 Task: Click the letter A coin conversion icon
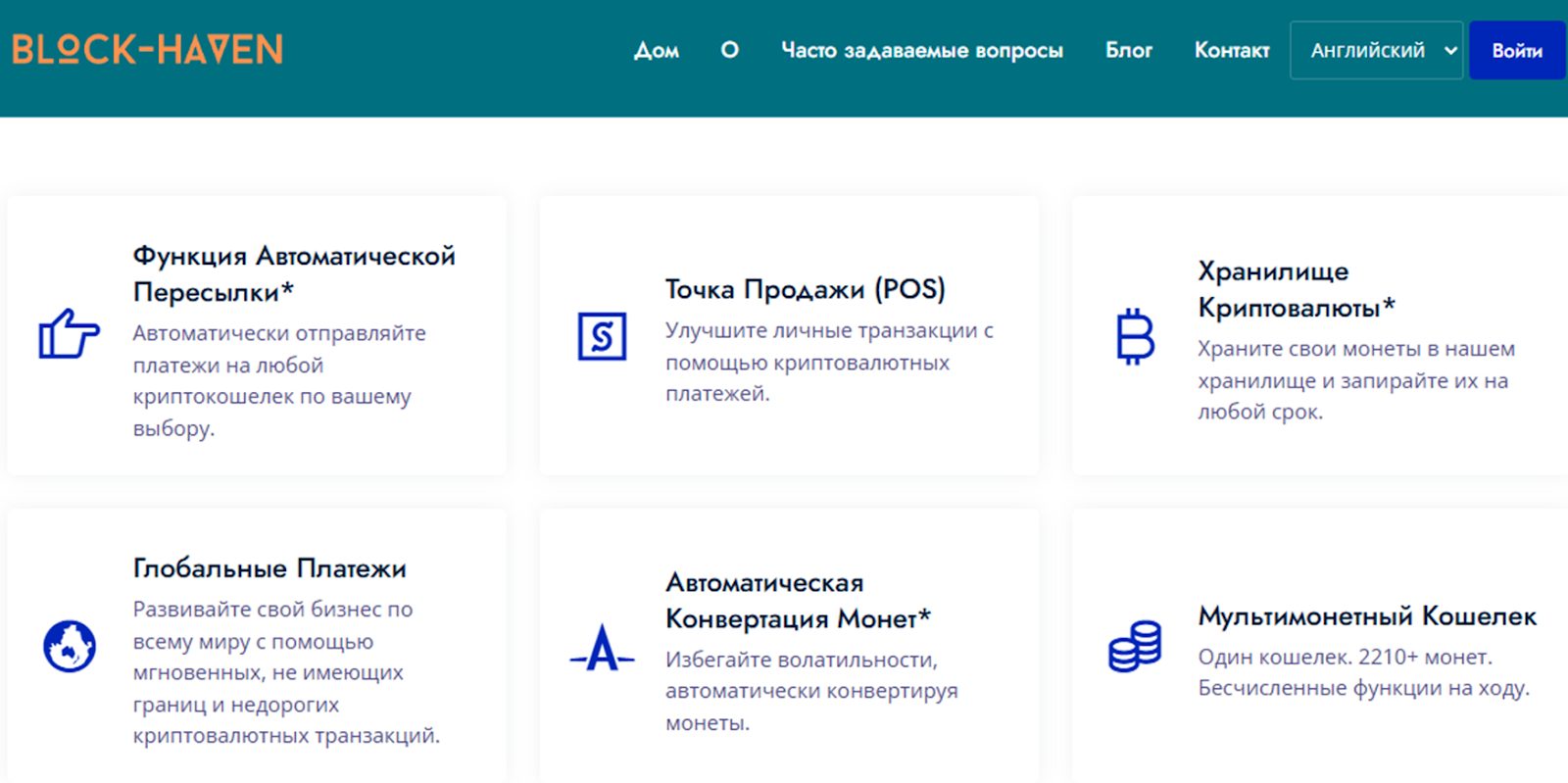(x=602, y=648)
